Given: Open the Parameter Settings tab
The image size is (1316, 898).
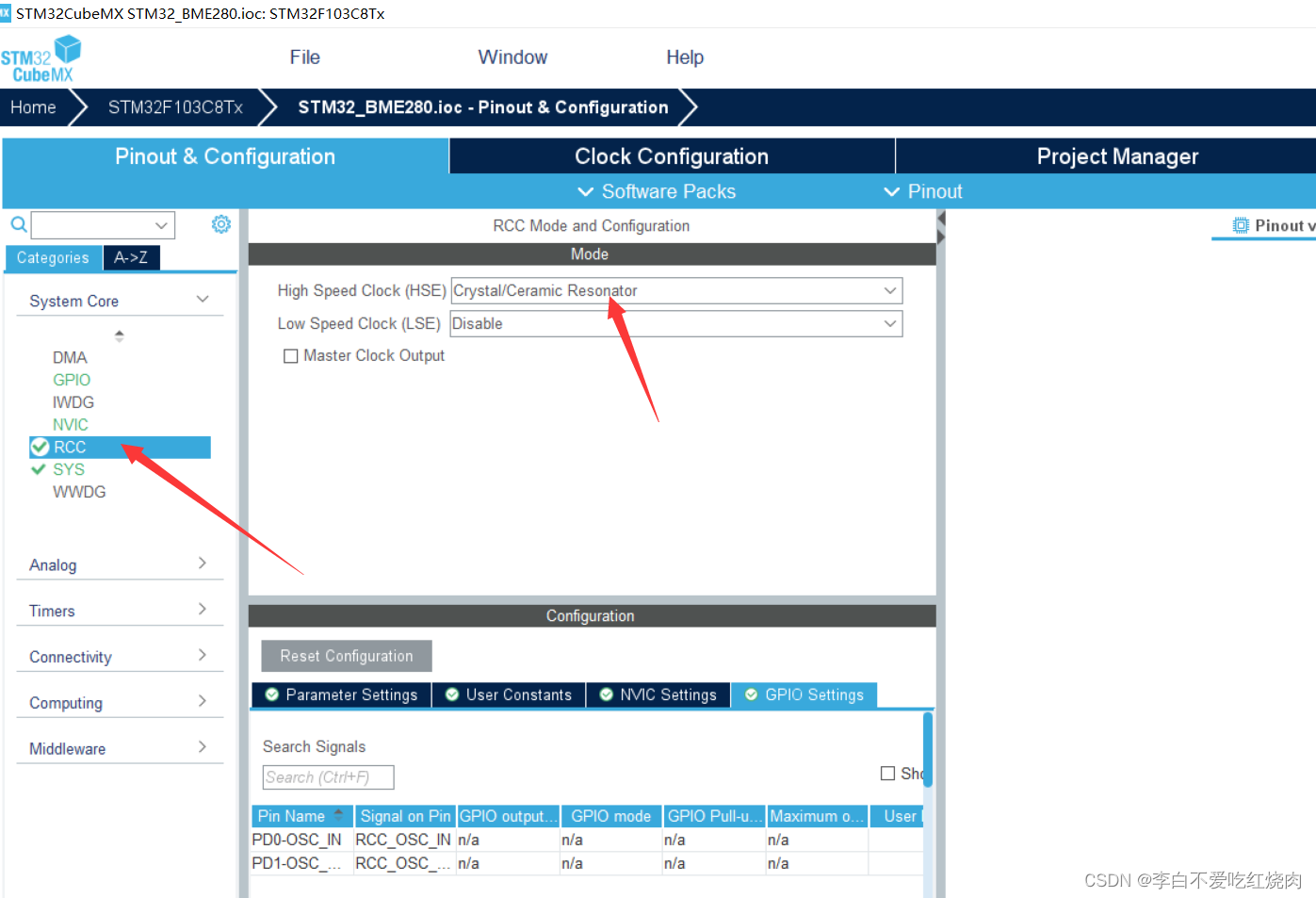Looking at the screenshot, I should [x=341, y=694].
